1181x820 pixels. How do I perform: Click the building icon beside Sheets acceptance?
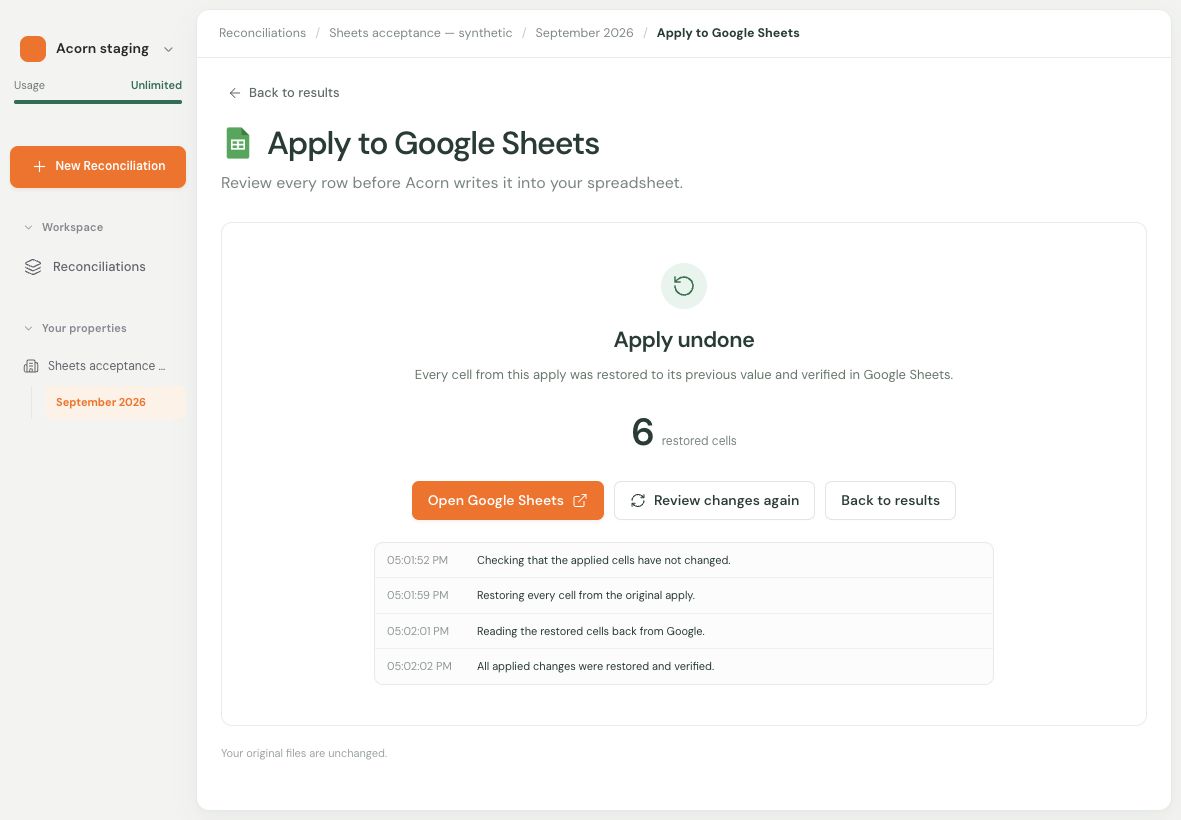coord(31,367)
